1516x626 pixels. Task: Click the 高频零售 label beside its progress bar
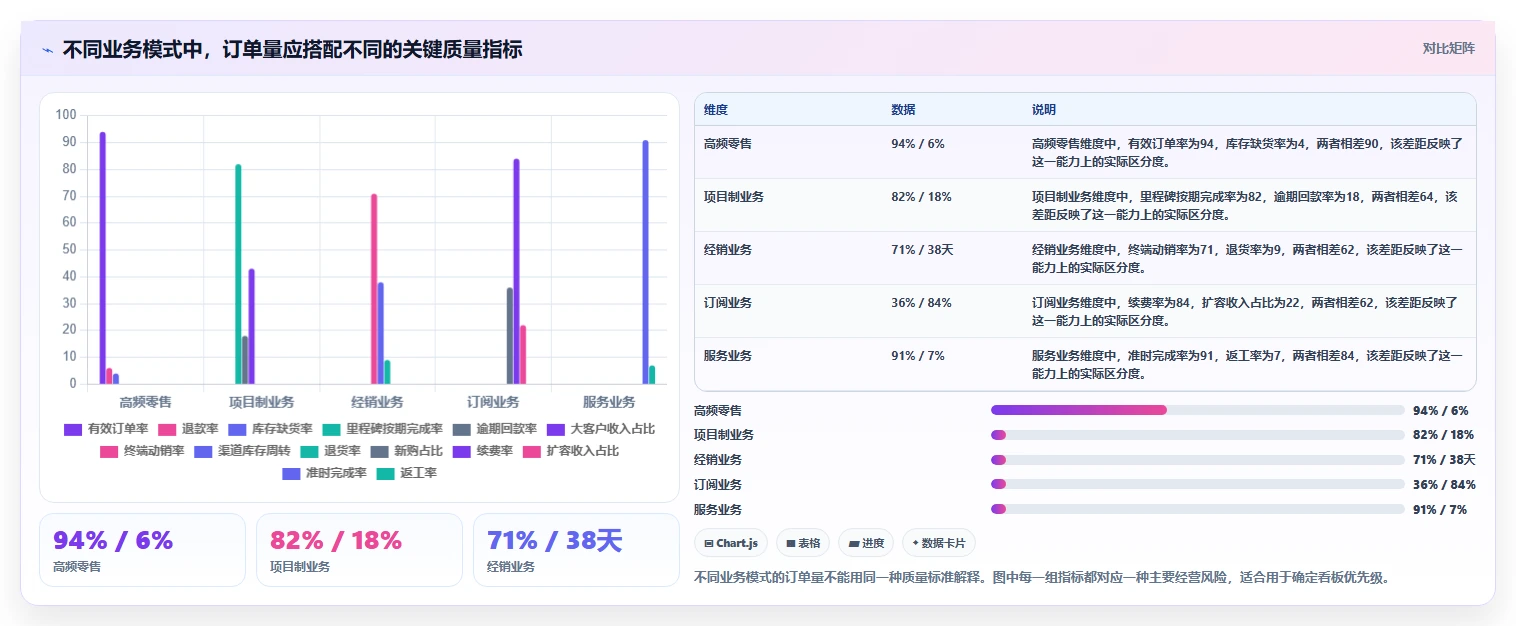click(718, 410)
